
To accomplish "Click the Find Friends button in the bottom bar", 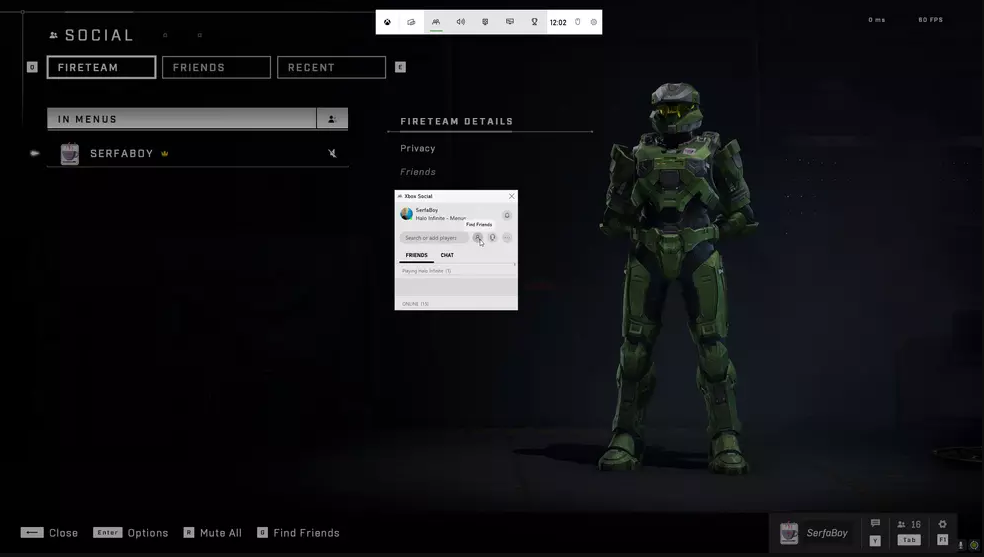I will 299,533.
